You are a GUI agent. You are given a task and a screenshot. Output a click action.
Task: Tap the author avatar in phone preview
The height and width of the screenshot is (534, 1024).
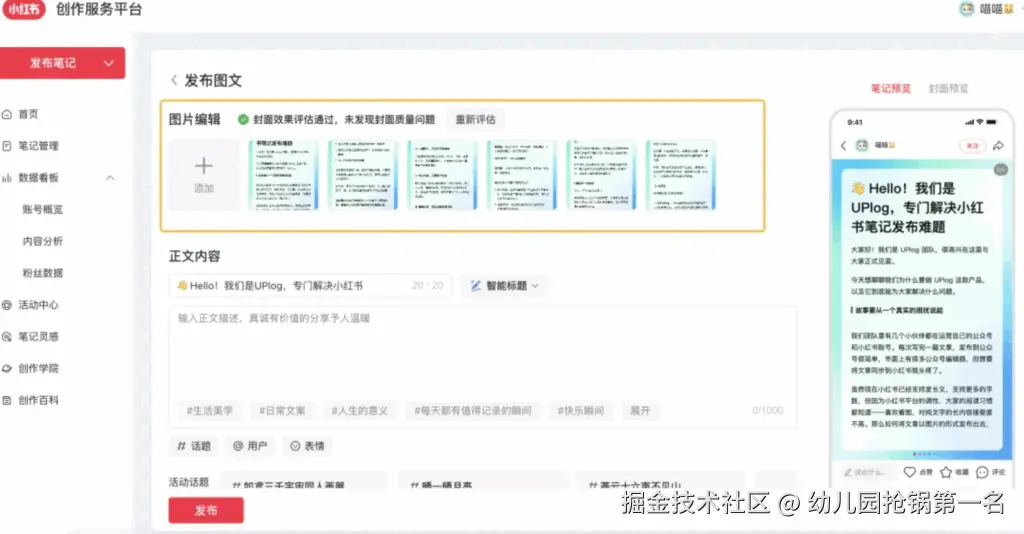[862, 145]
